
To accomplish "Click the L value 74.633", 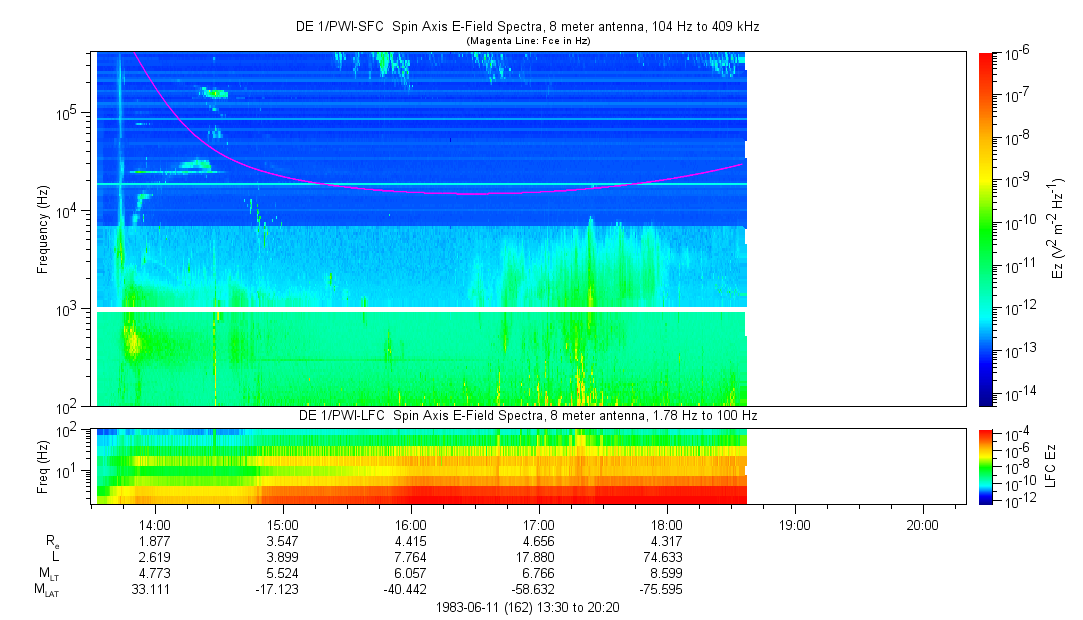I will tap(667, 557).
